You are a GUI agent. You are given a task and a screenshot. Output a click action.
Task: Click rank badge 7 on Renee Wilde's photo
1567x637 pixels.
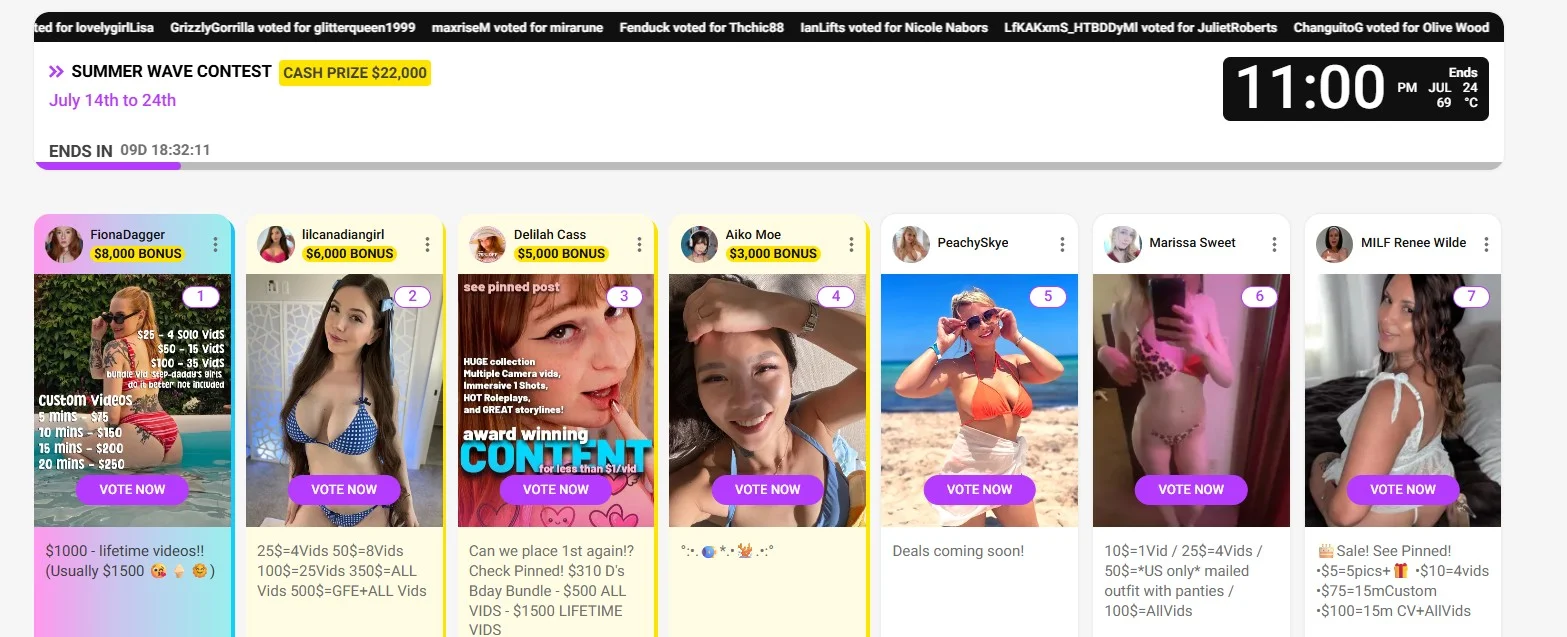click(1471, 296)
